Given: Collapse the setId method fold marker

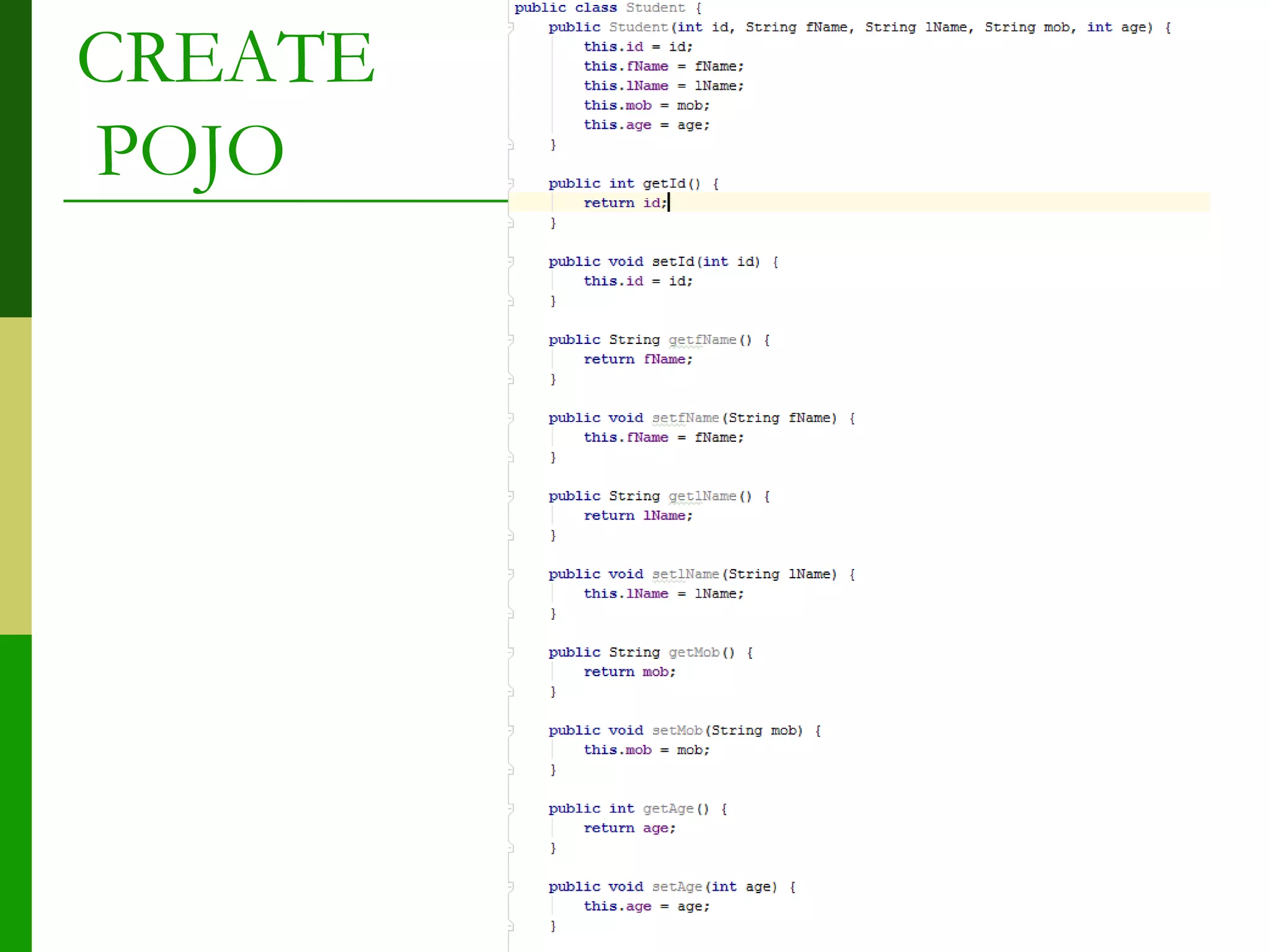Looking at the screenshot, I should [x=510, y=262].
